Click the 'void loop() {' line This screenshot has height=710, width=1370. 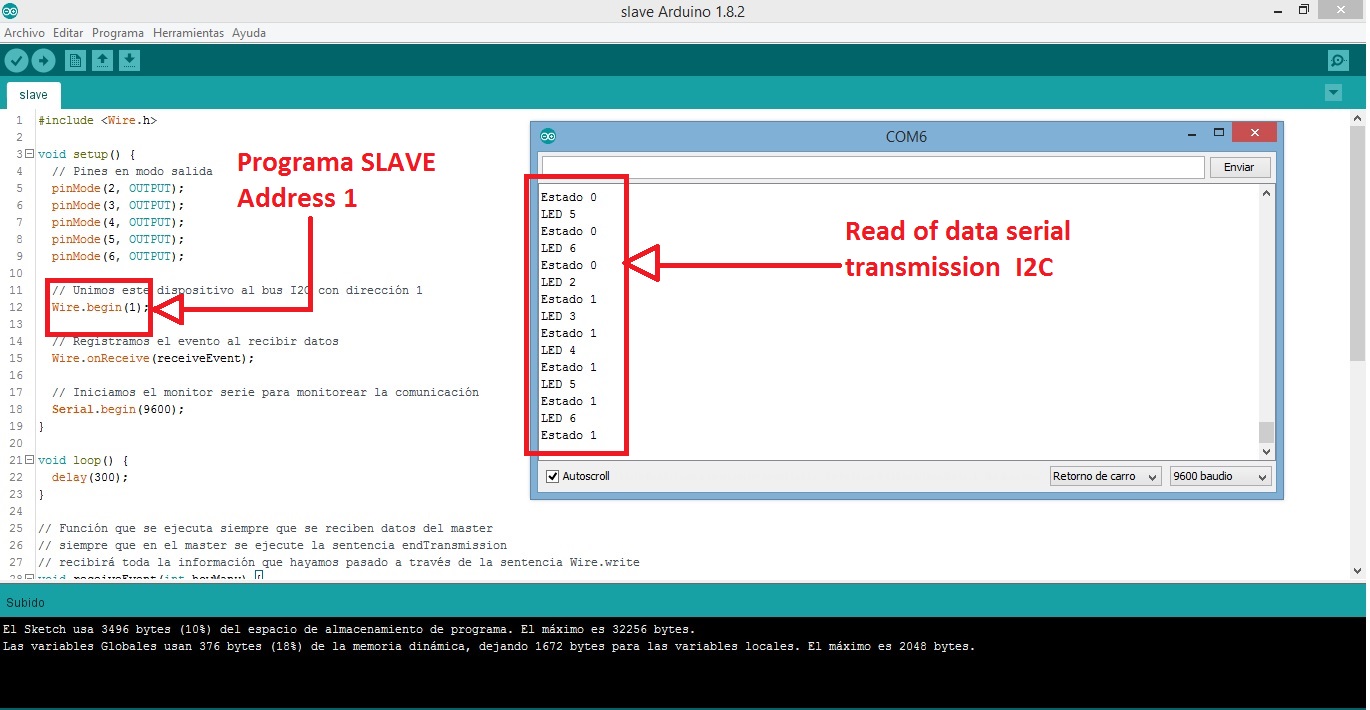83,460
